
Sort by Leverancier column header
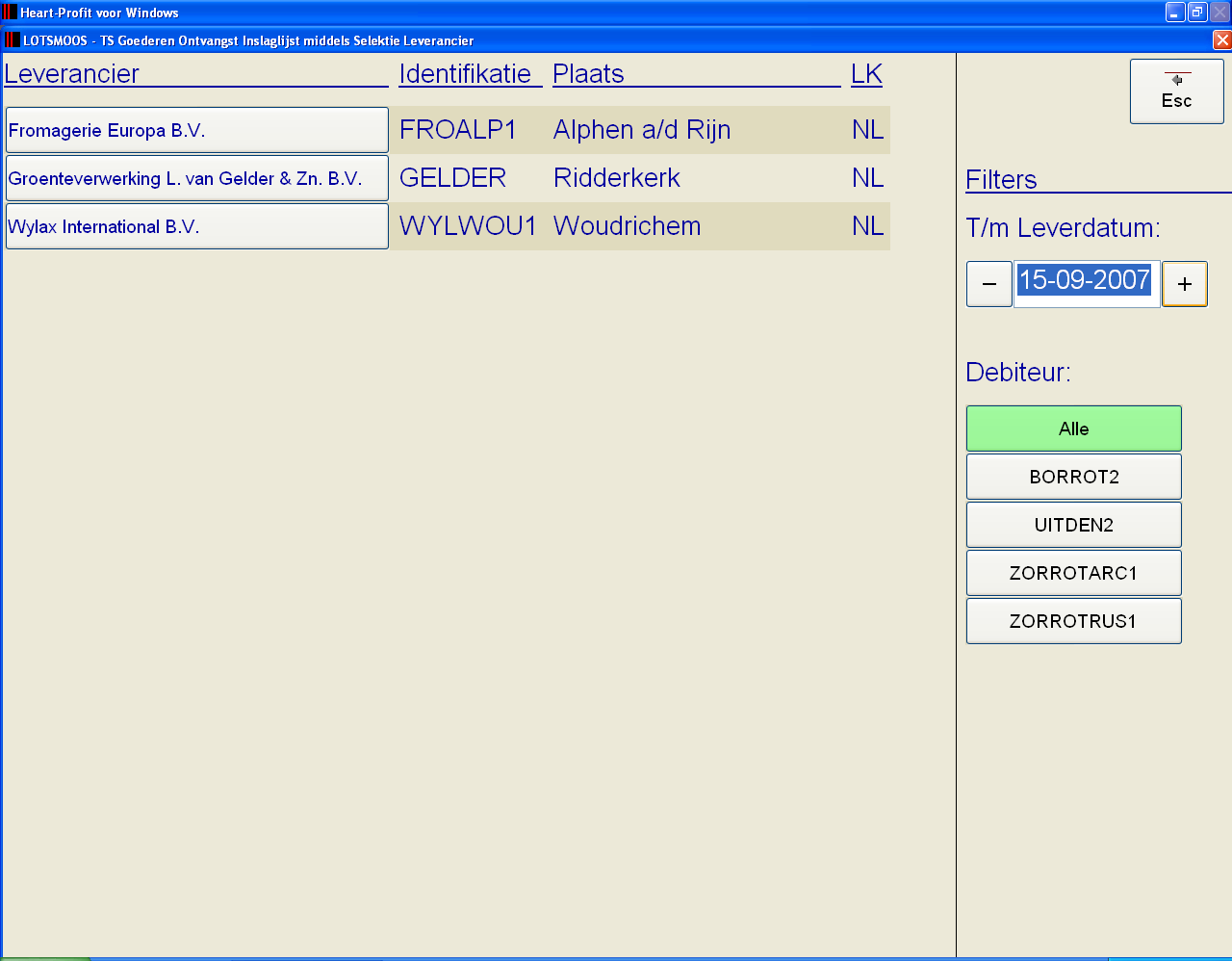click(x=72, y=74)
